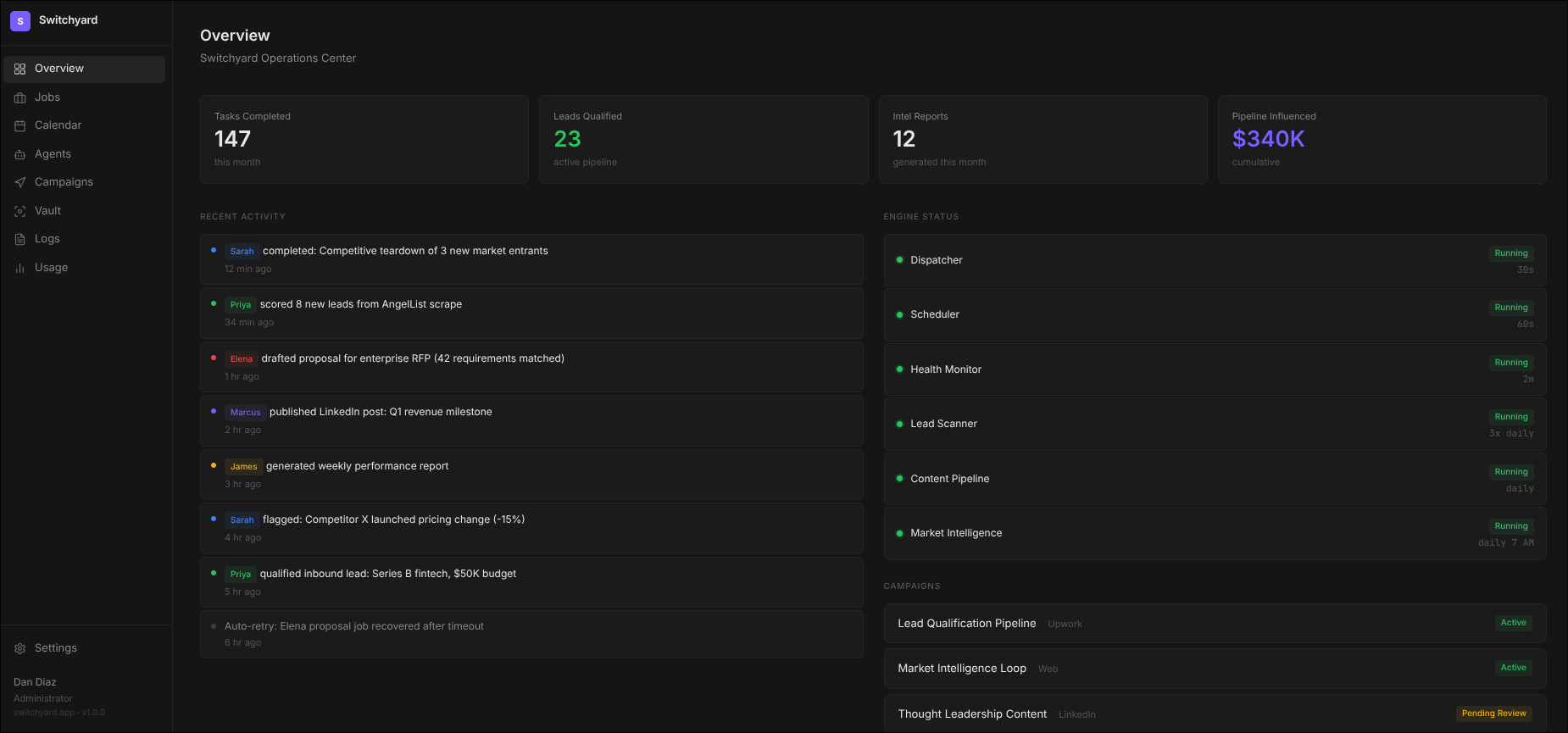Select the Pipeline Influenced $340K card
Image resolution: width=1568 pixels, height=733 pixels.
tap(1382, 139)
